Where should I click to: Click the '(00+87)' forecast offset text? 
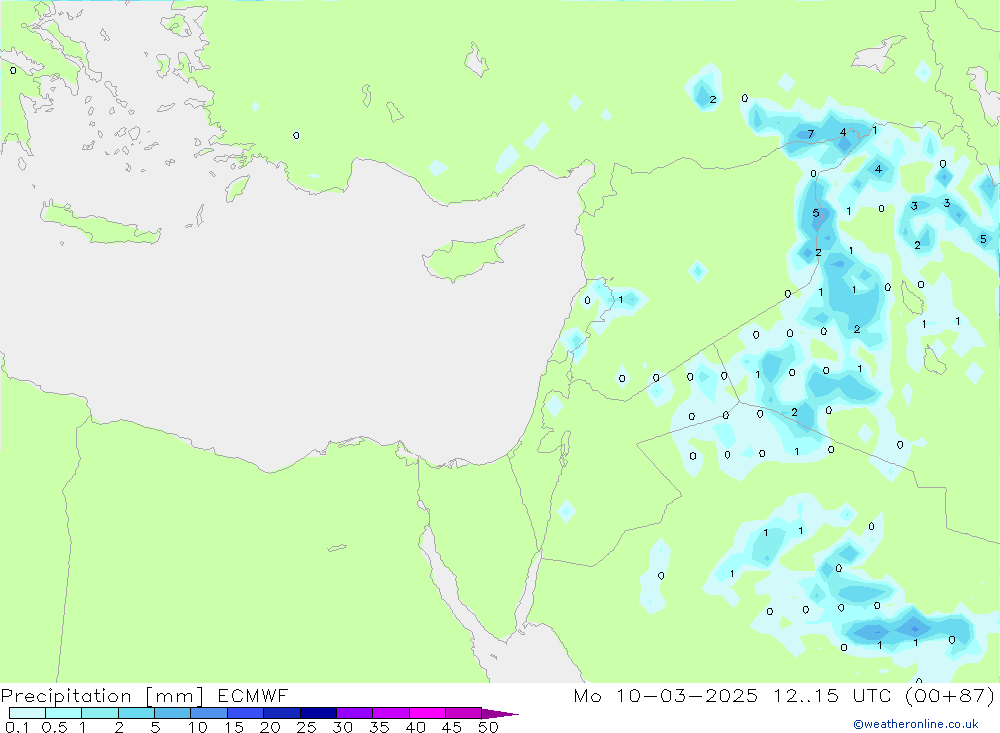[x=950, y=696]
